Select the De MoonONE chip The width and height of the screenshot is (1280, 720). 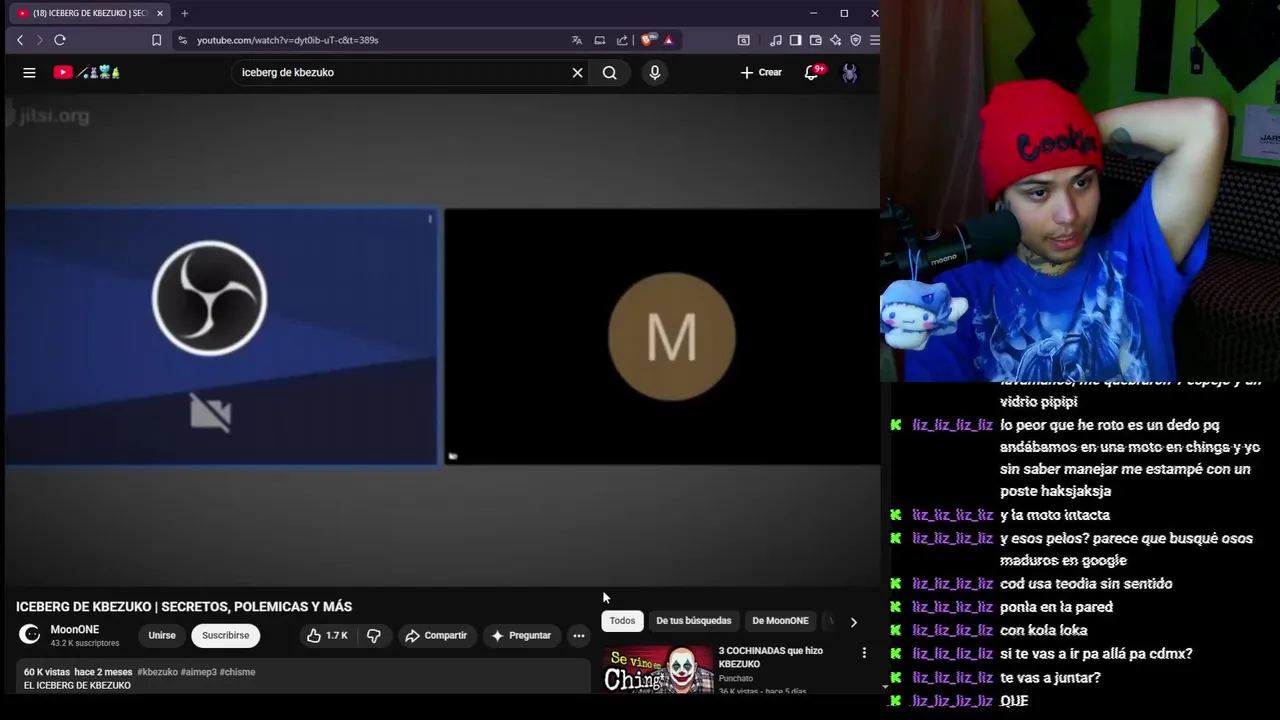tap(780, 621)
